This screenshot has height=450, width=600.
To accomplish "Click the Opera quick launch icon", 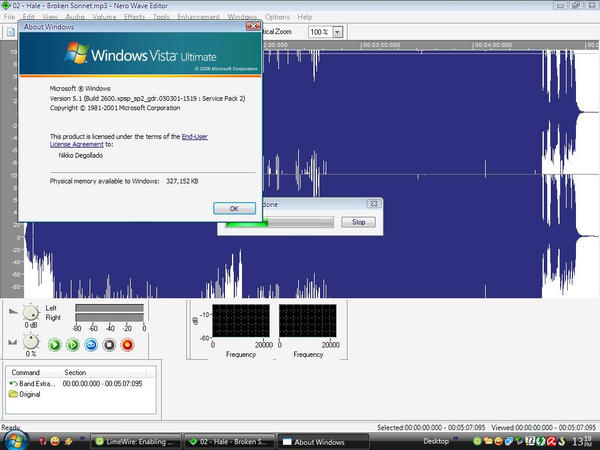I will (43, 441).
